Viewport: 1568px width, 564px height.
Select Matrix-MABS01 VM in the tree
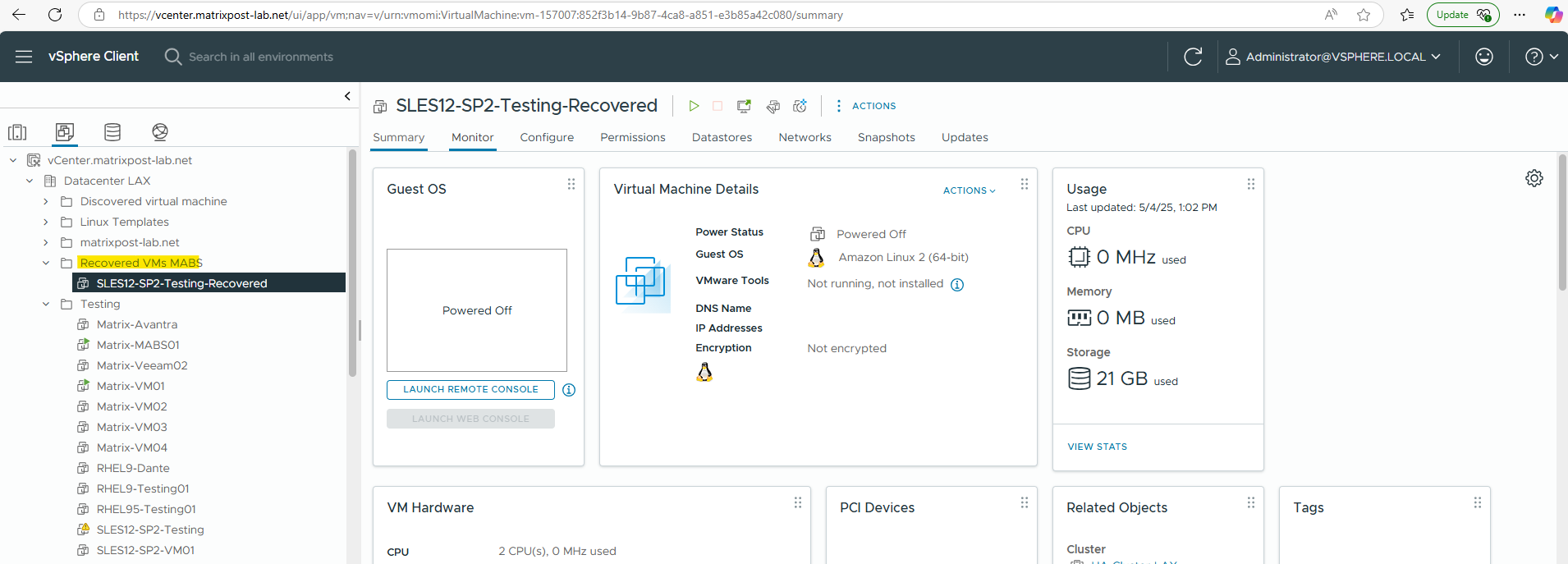click(x=137, y=345)
